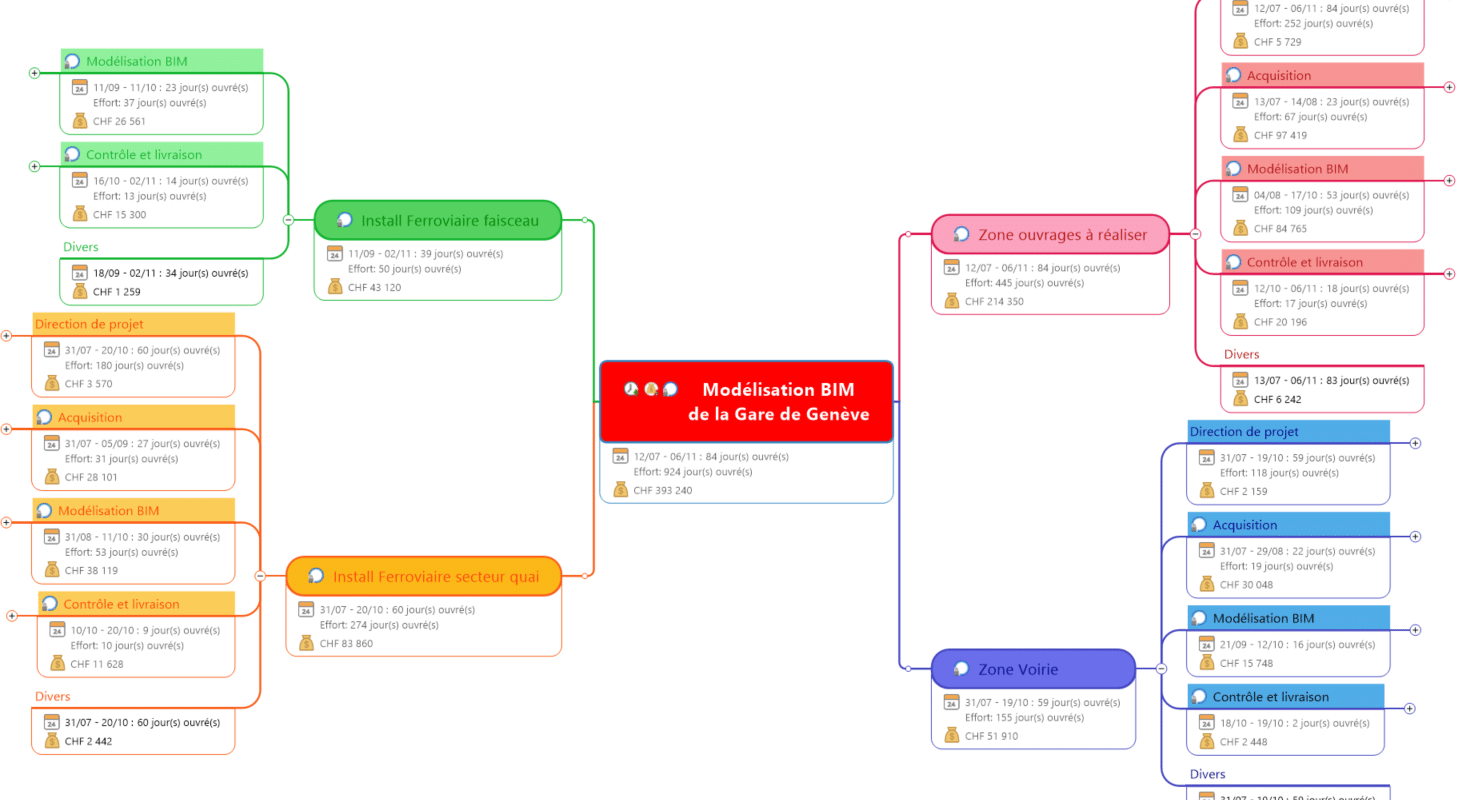Expand the green Contrôle et livraison subtopic
Image resolution: width=1478 pixels, height=800 pixels.
34,166
